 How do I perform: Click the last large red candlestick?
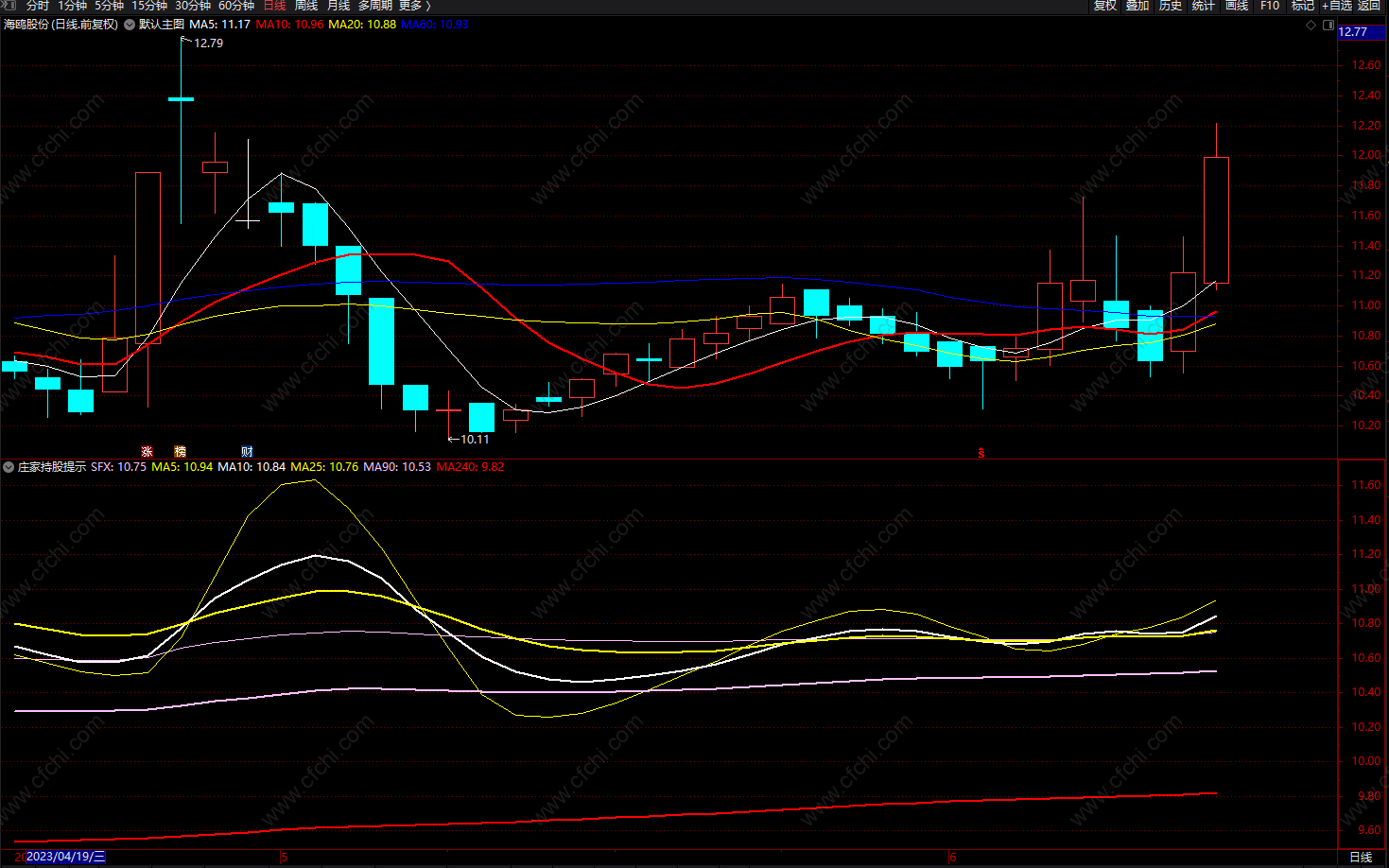pyautogui.click(x=1216, y=219)
